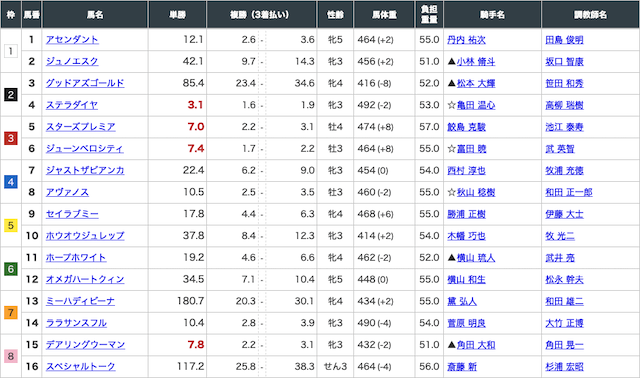Click the frame number 1 white badge
The width and height of the screenshot is (640, 378).
[11, 51]
